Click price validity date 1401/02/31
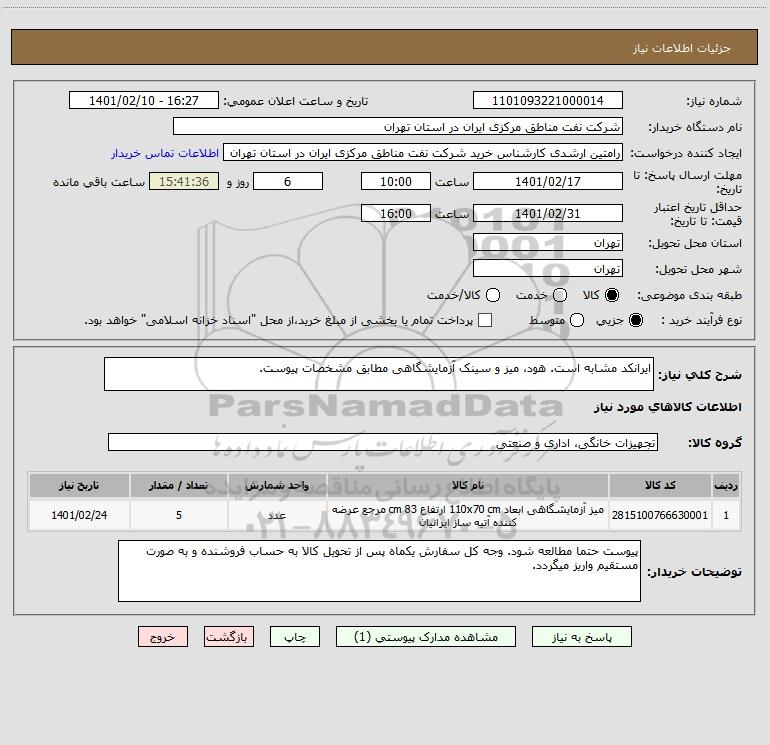The width and height of the screenshot is (770, 745). click(x=548, y=213)
